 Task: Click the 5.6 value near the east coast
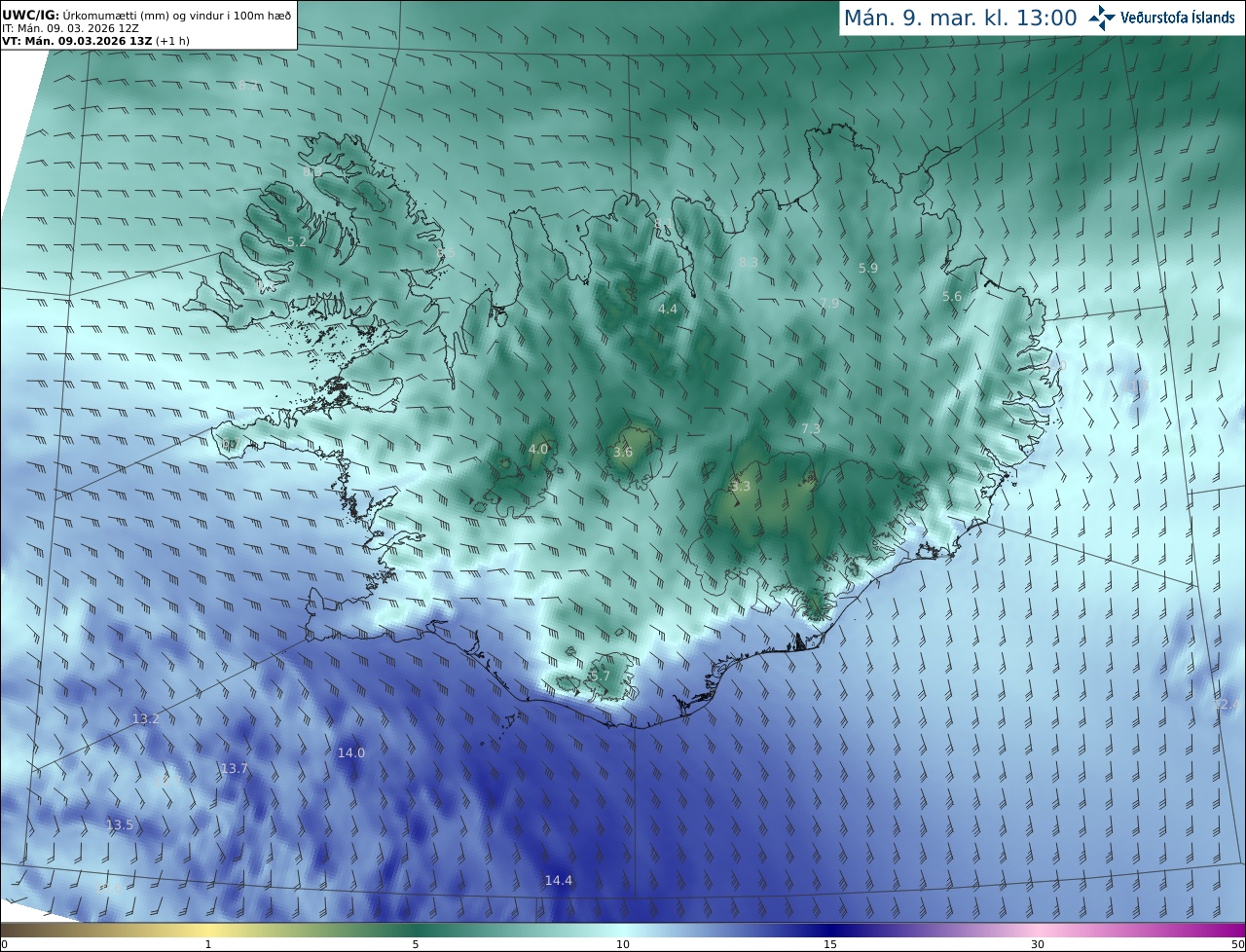952,296
